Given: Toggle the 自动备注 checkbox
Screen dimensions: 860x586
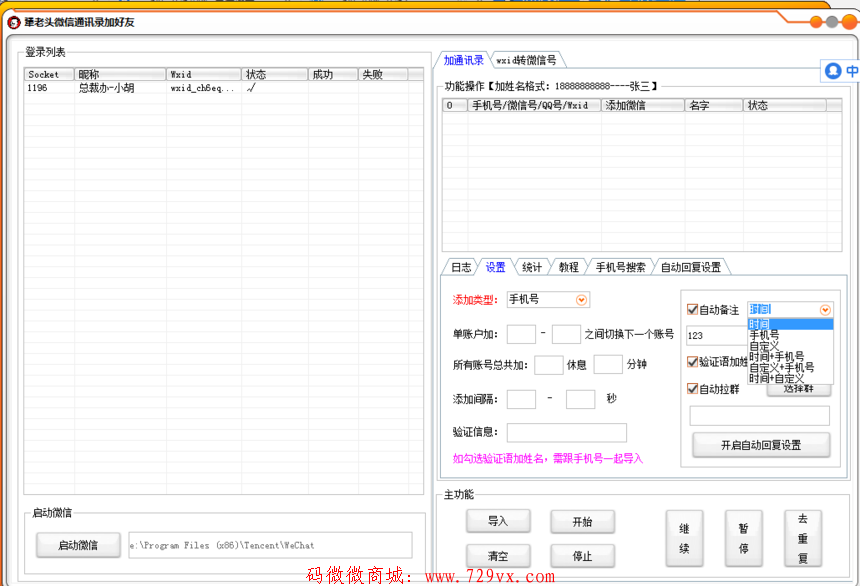Looking at the screenshot, I should tap(692, 309).
